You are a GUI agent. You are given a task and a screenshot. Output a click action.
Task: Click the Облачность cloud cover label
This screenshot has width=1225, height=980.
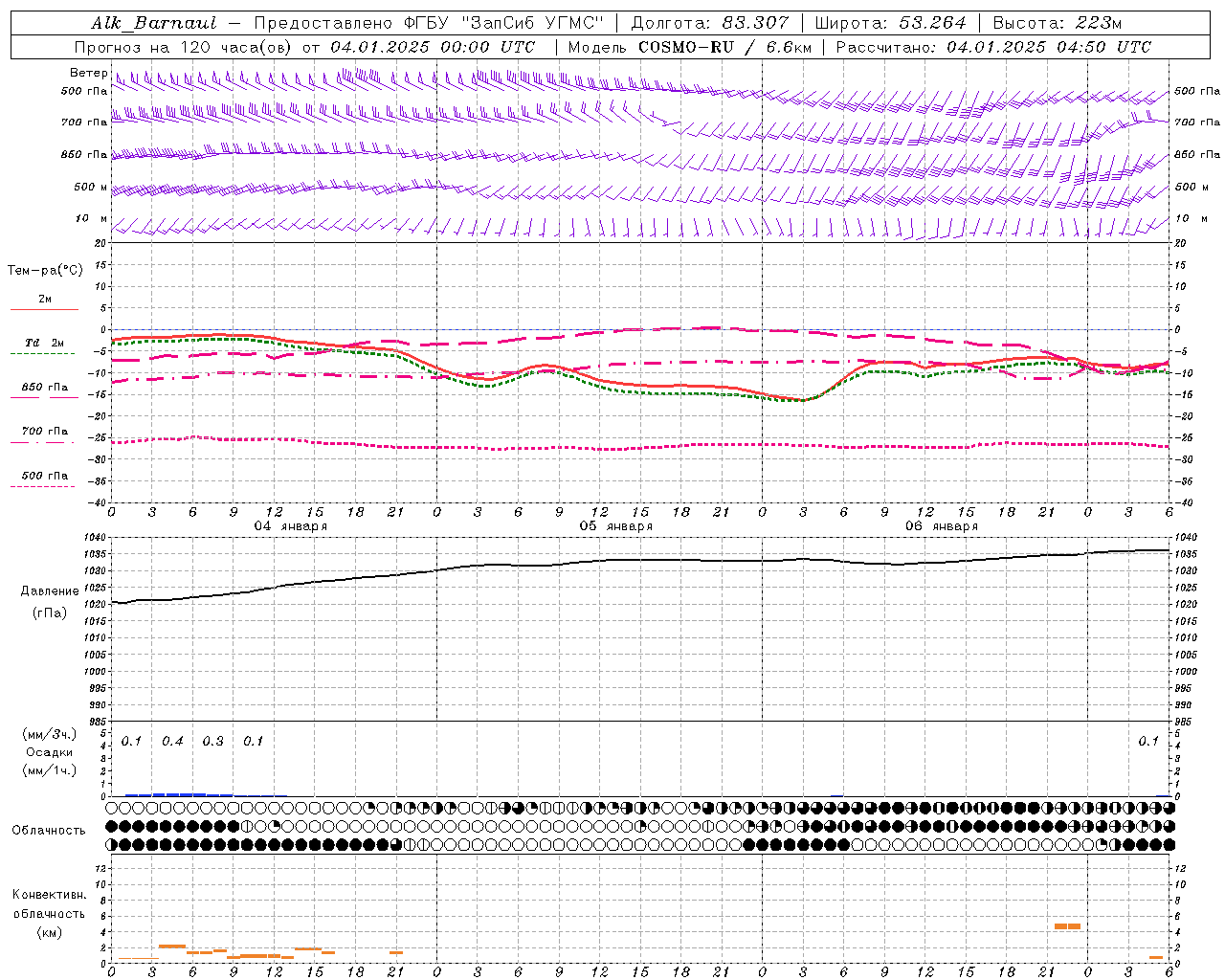coord(49,830)
